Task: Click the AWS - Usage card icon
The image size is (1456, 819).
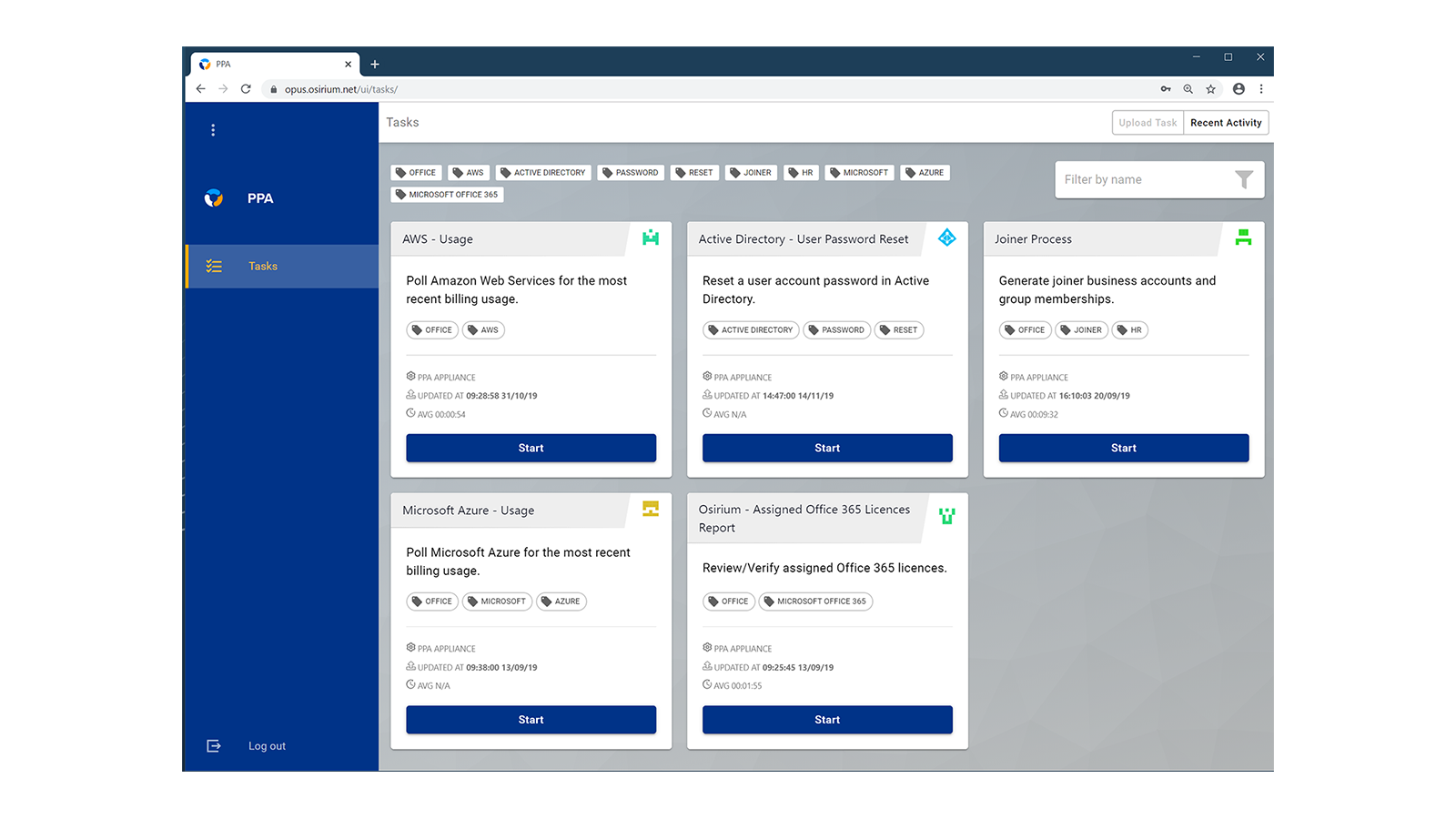Action: tap(651, 238)
